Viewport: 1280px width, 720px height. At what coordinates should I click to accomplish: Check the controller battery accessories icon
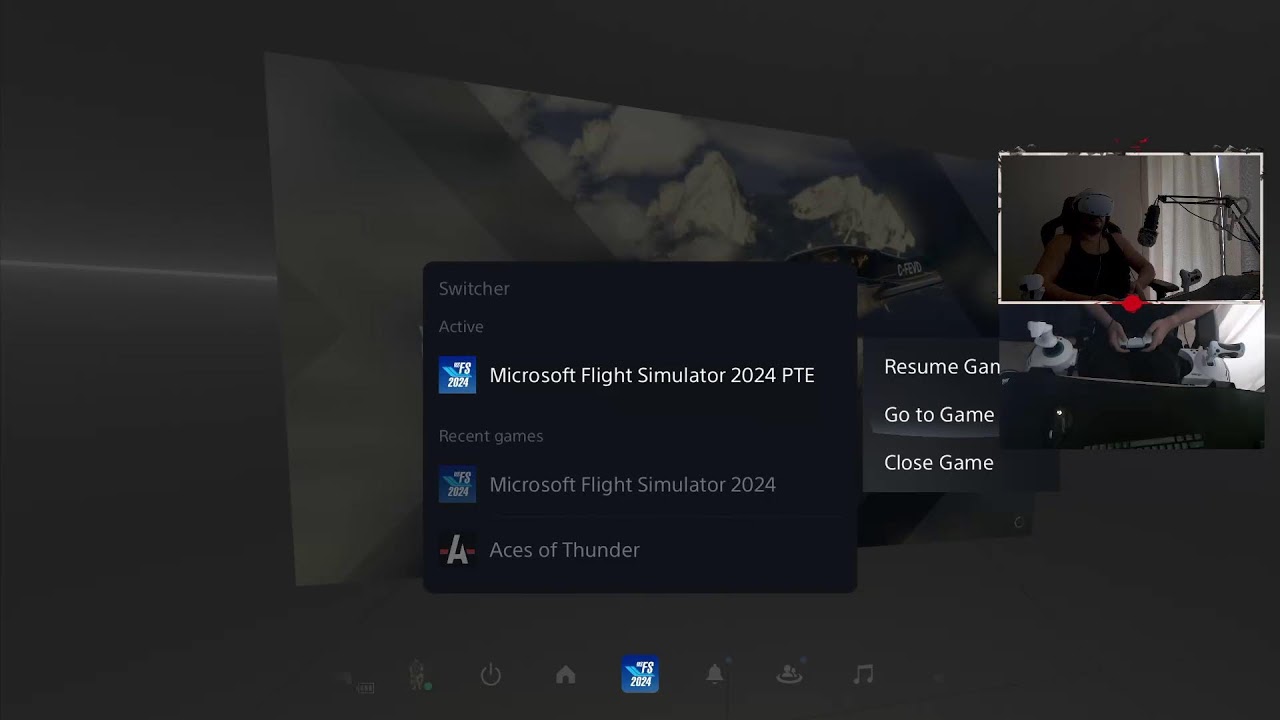pos(364,686)
